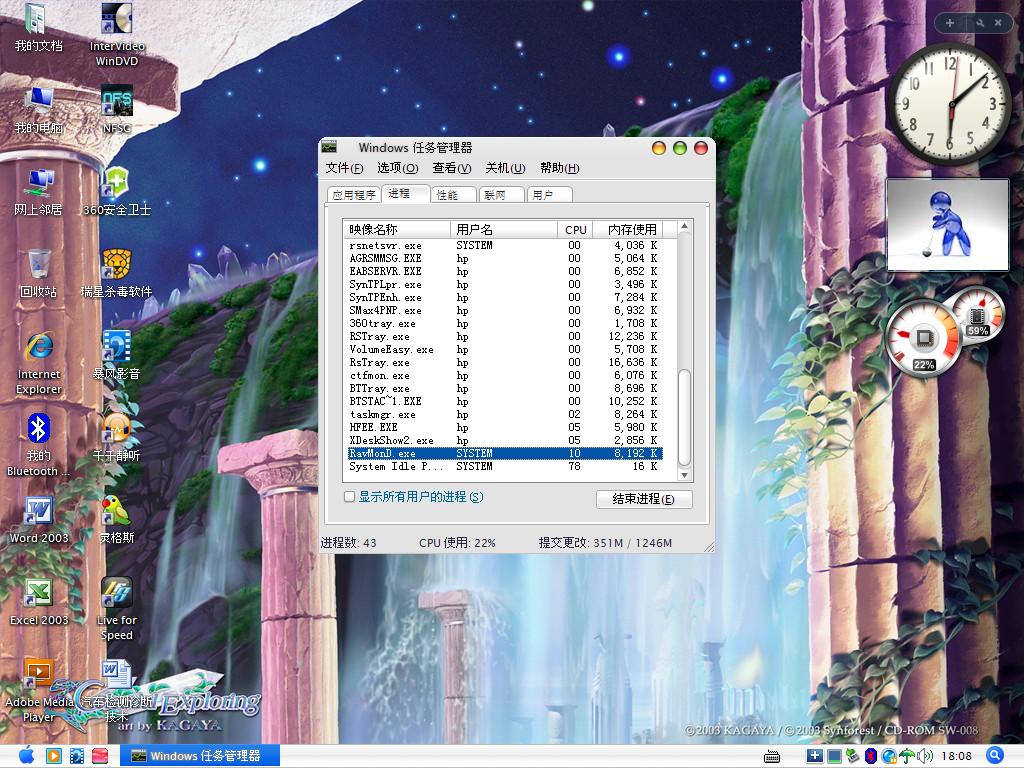This screenshot has width=1024, height=768.
Task: Click scroll up arrow in process list
Action: pyautogui.click(x=684, y=227)
